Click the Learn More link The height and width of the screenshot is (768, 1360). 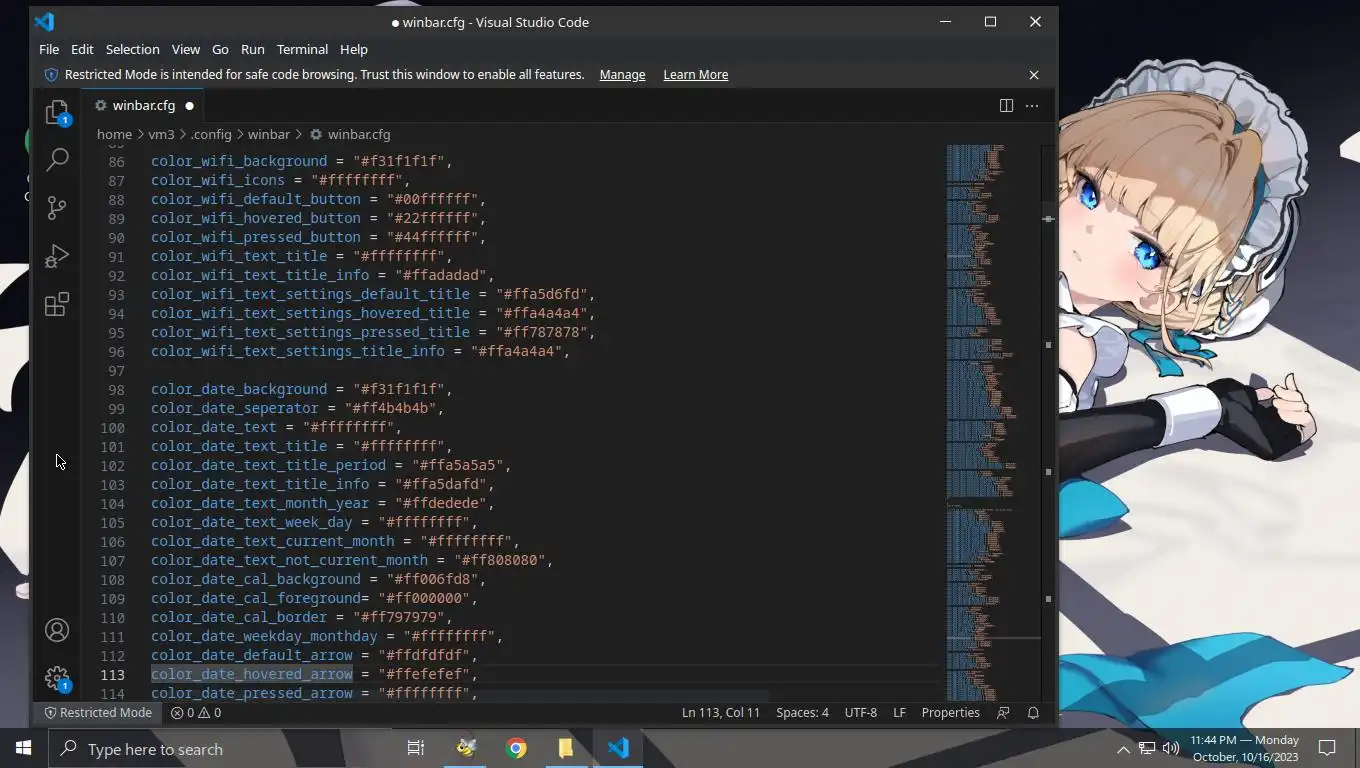695,75
